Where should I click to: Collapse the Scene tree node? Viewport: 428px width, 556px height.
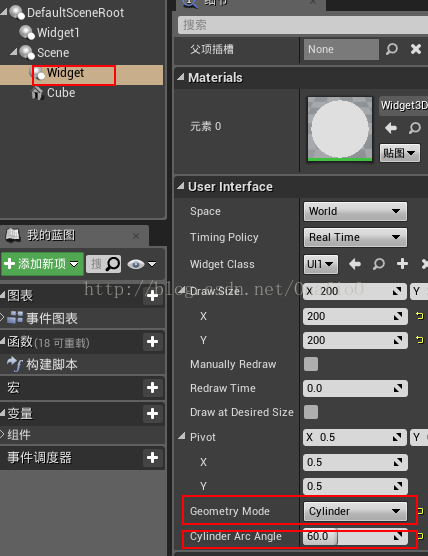(x=14, y=52)
